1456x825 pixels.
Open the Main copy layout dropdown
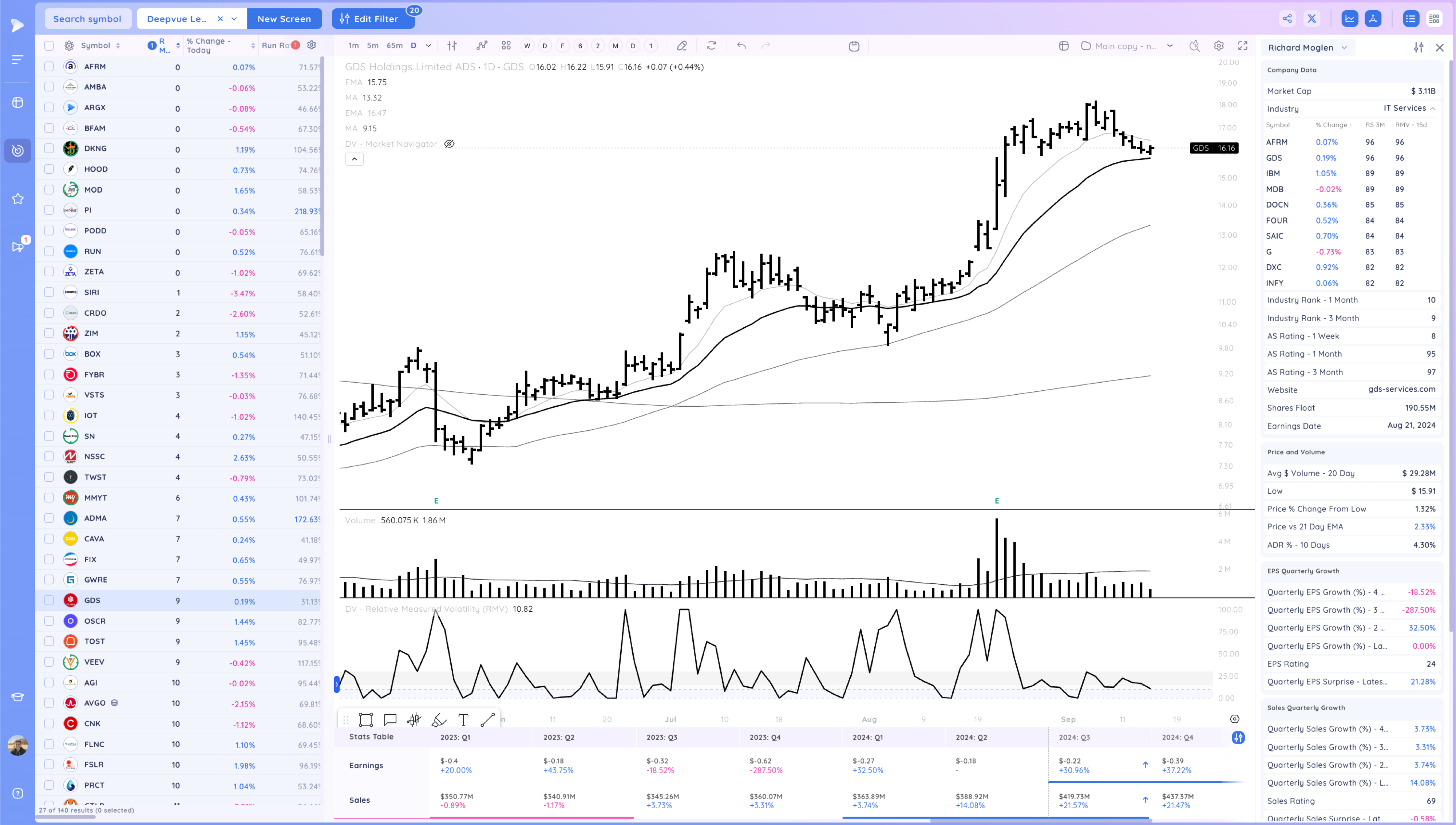tap(1170, 46)
